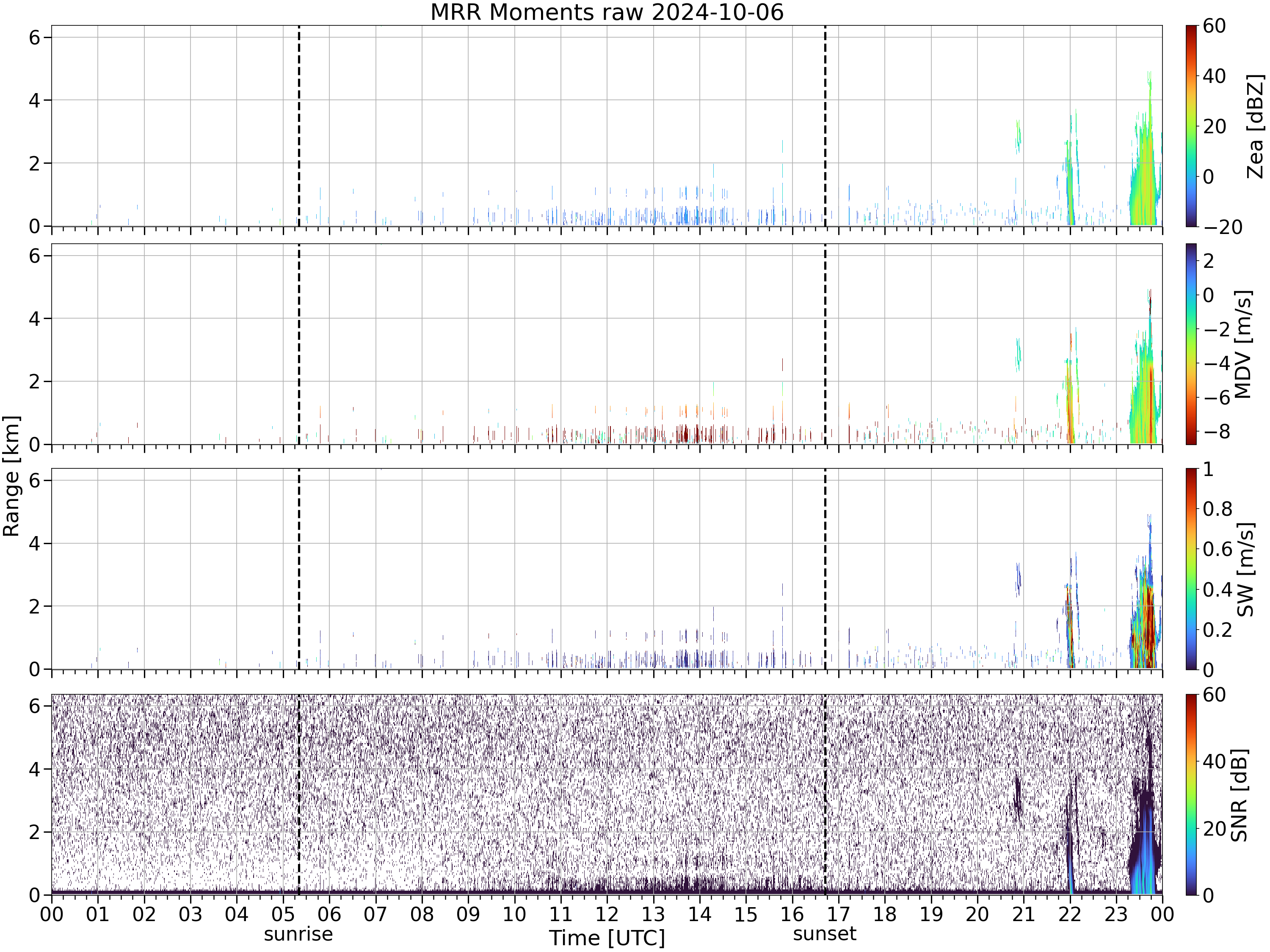Click the SNR [dB] colorbar

[x=1191, y=794]
